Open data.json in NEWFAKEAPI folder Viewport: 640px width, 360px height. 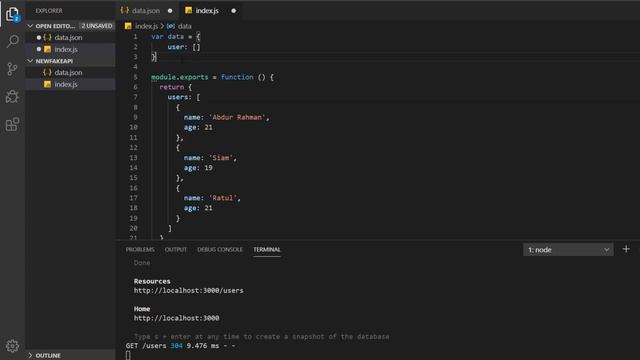70,73
